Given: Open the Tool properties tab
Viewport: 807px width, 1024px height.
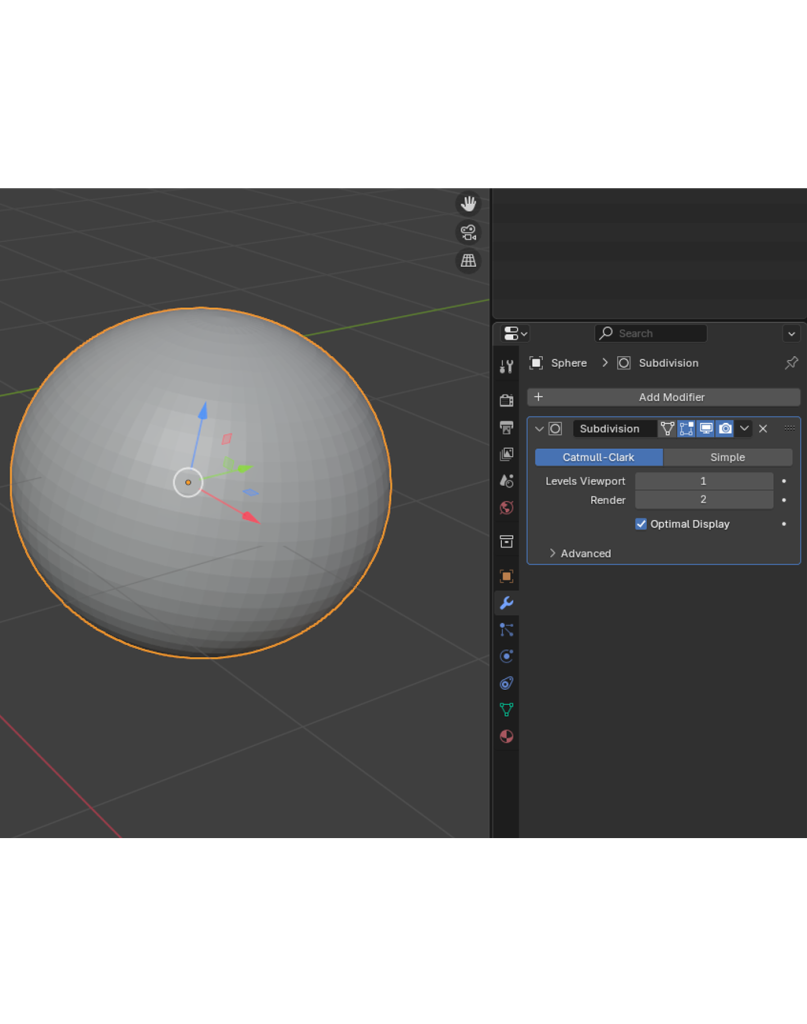Looking at the screenshot, I should (507, 367).
